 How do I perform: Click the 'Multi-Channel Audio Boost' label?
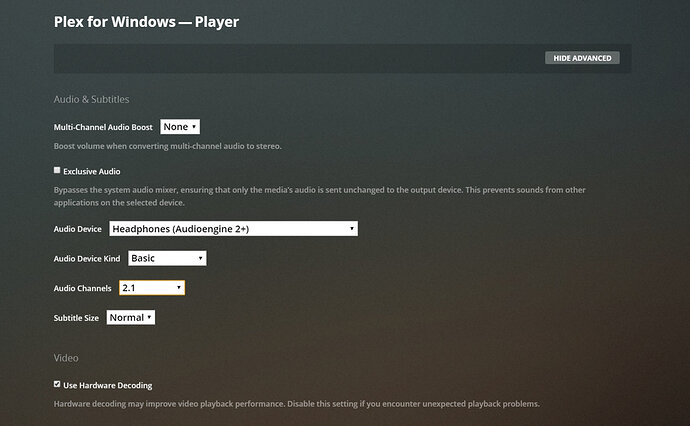103,127
